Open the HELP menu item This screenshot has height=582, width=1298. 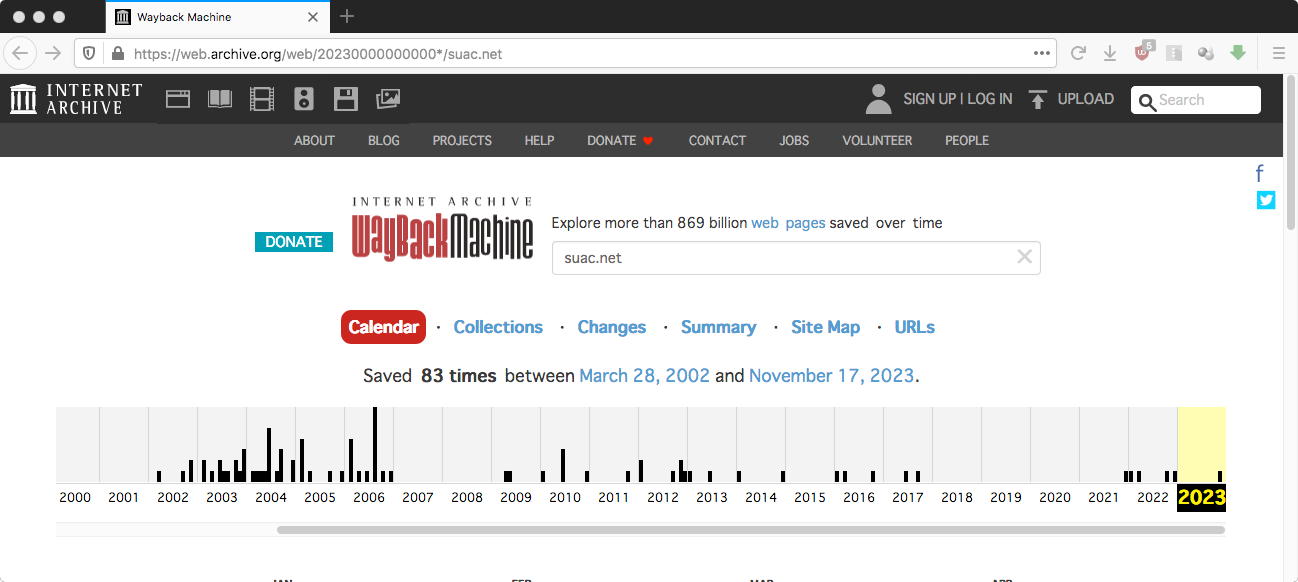click(539, 140)
